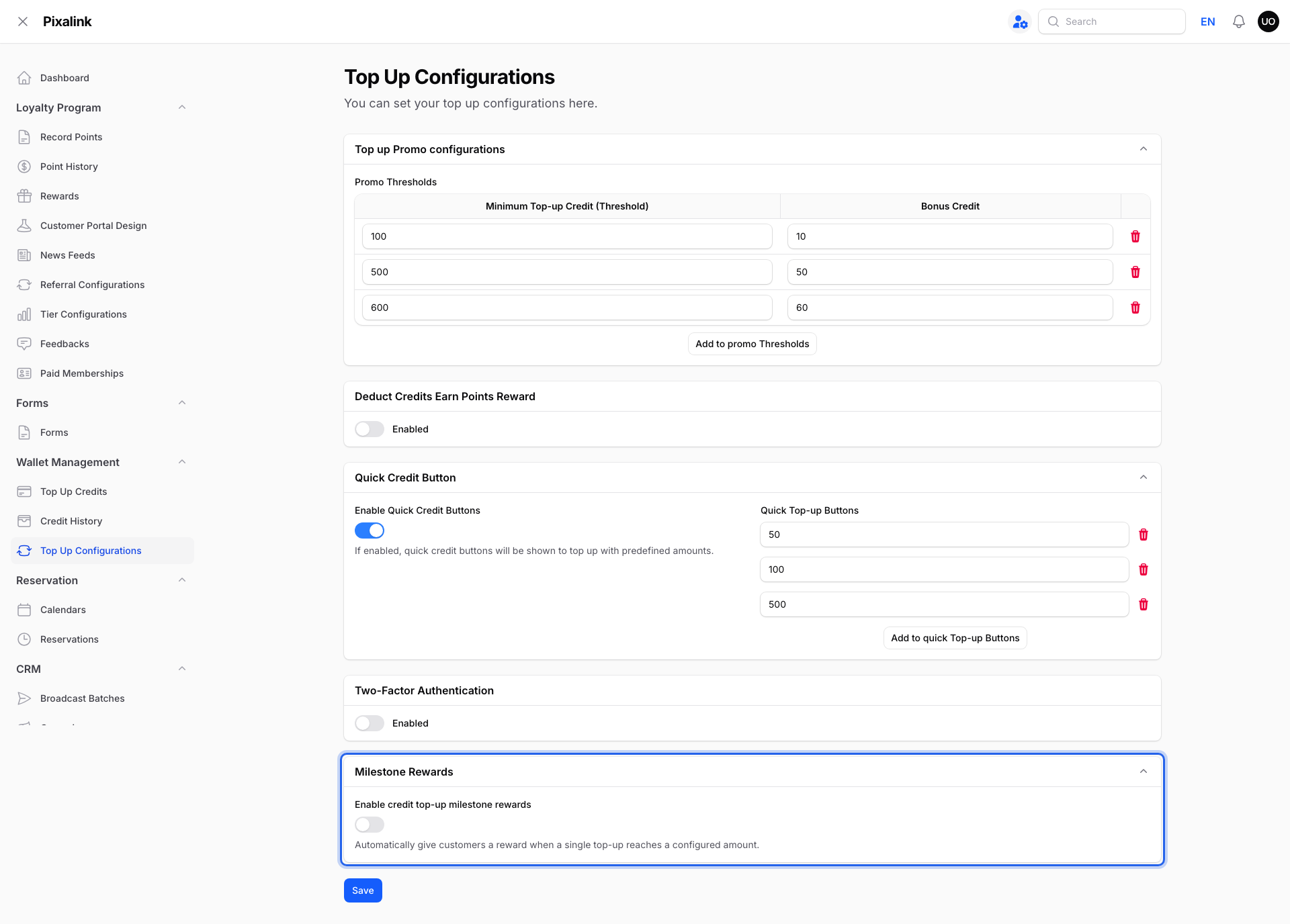
Task: Collapse the Wallet Management sidebar section
Action: [x=182, y=462]
